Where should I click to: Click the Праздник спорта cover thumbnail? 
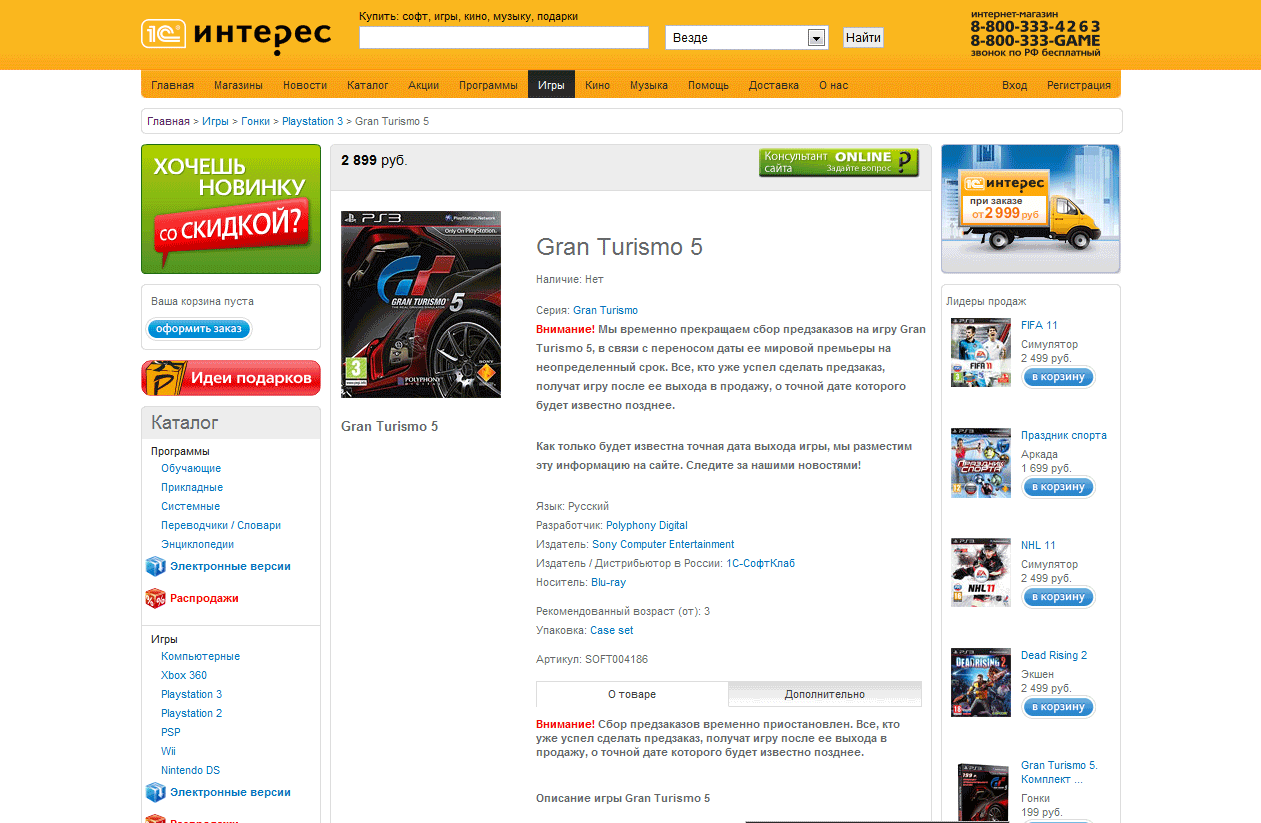981,462
